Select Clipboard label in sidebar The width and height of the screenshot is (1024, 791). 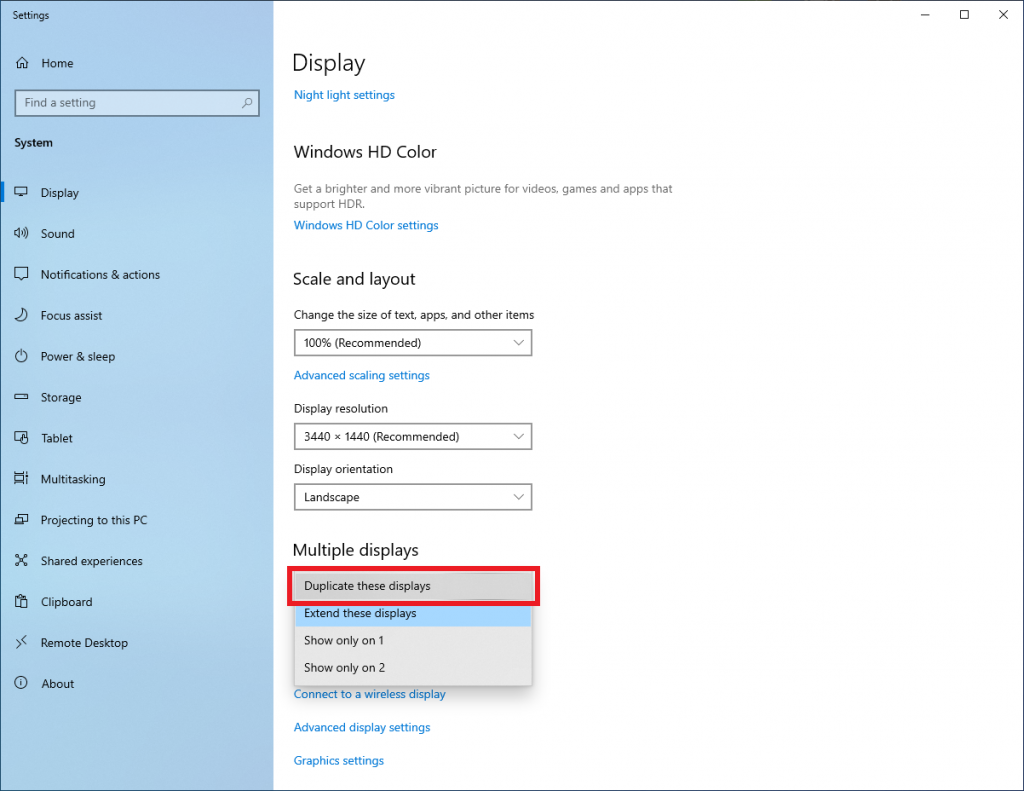pos(67,602)
